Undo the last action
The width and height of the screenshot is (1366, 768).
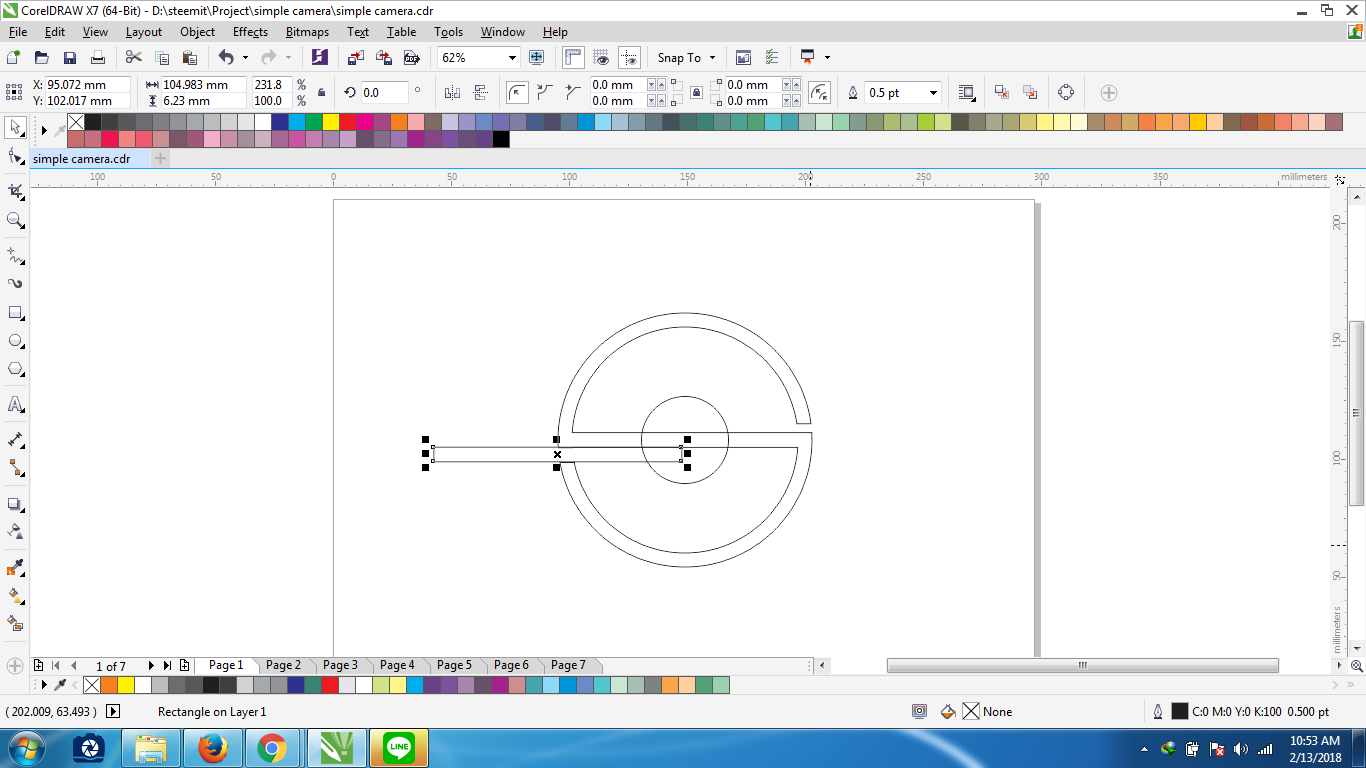(225, 58)
